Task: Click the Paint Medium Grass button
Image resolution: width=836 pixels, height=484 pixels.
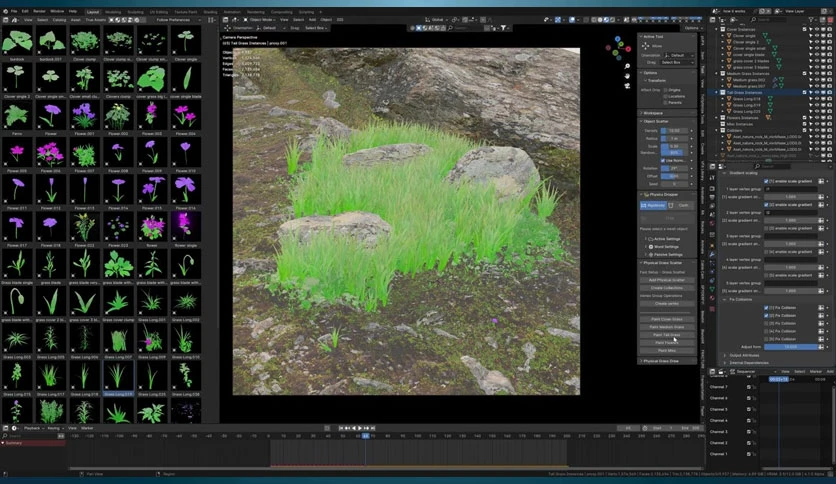Action: [x=666, y=327]
